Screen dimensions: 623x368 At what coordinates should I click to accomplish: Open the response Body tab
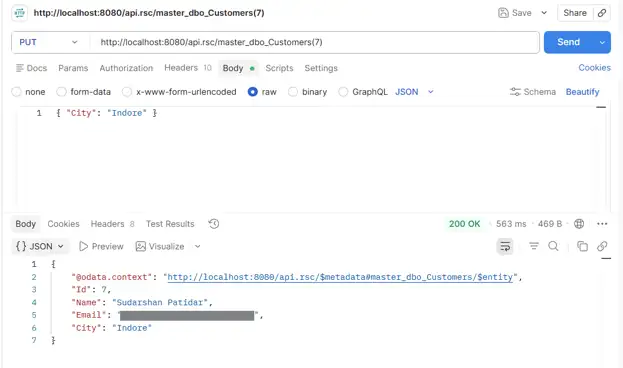point(25,224)
